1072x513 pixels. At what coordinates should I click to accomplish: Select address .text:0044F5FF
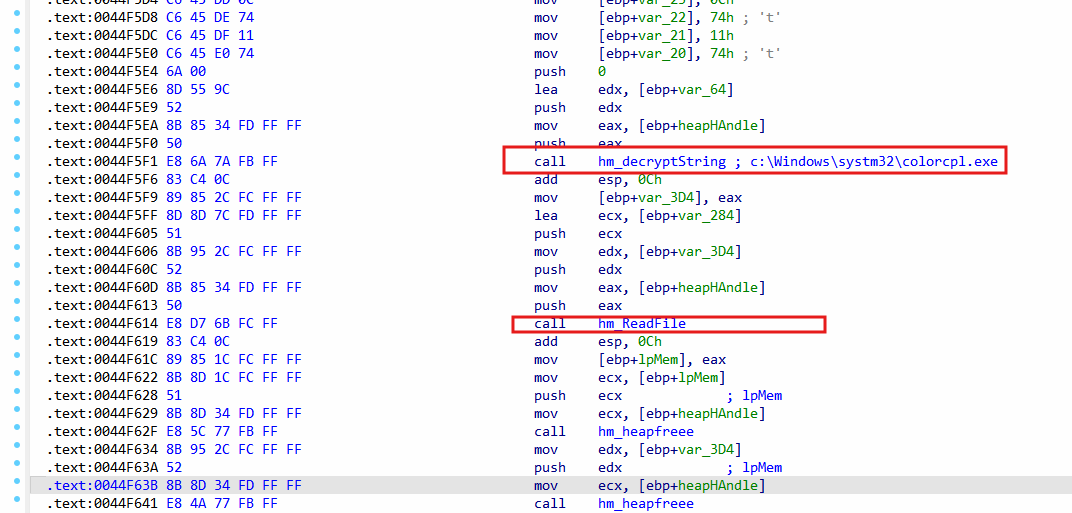[x=103, y=215]
